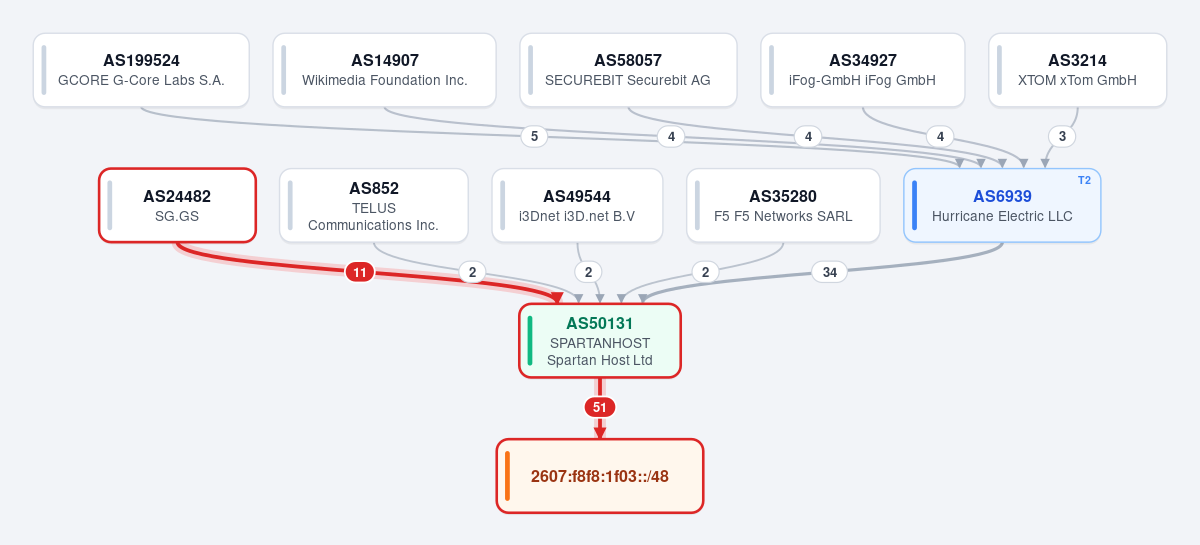Viewport: 1200px width, 545px height.
Task: Click the AS49544 i3Dnet node
Action: coord(577,205)
